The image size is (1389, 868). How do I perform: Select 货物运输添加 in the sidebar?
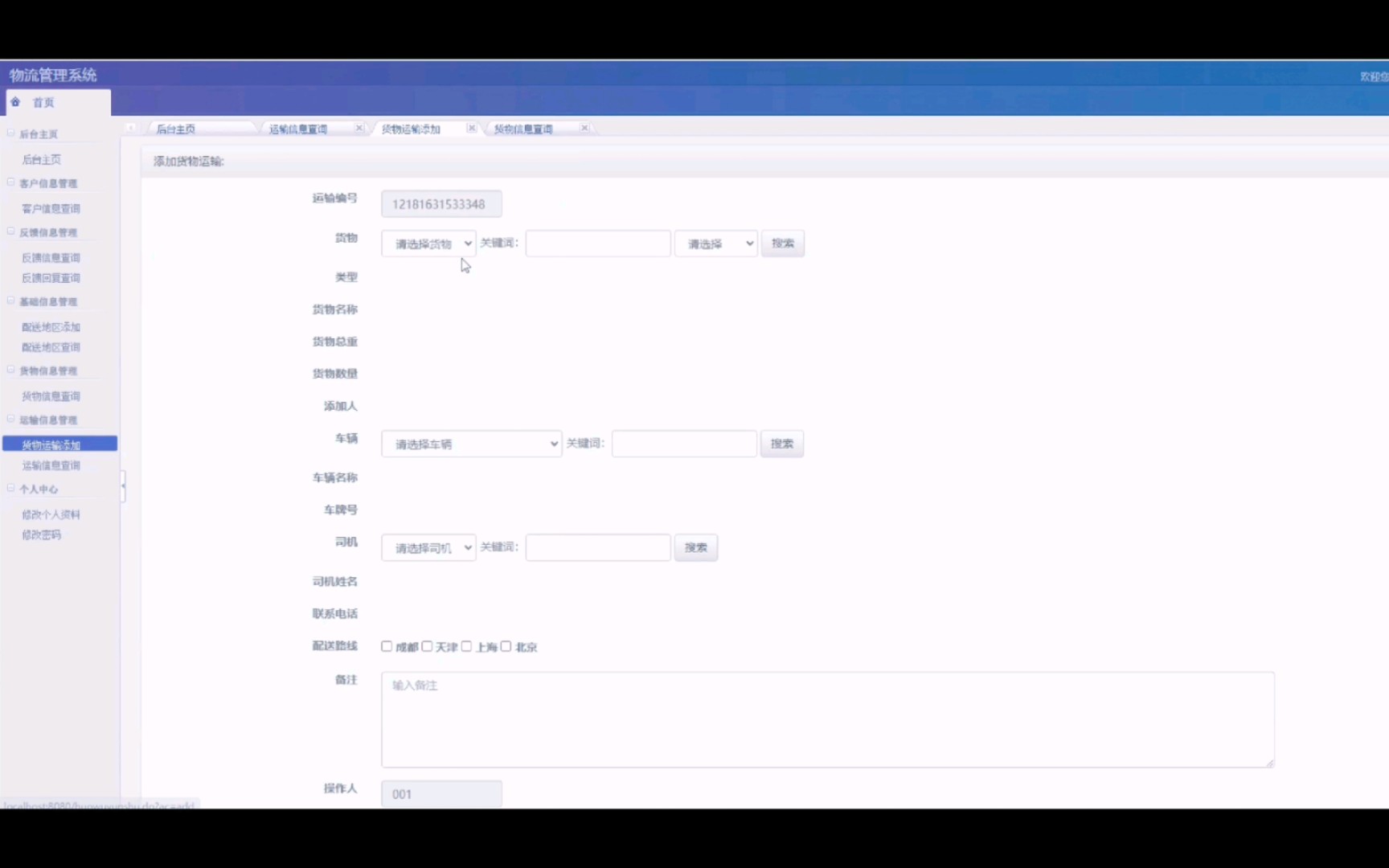(59, 444)
